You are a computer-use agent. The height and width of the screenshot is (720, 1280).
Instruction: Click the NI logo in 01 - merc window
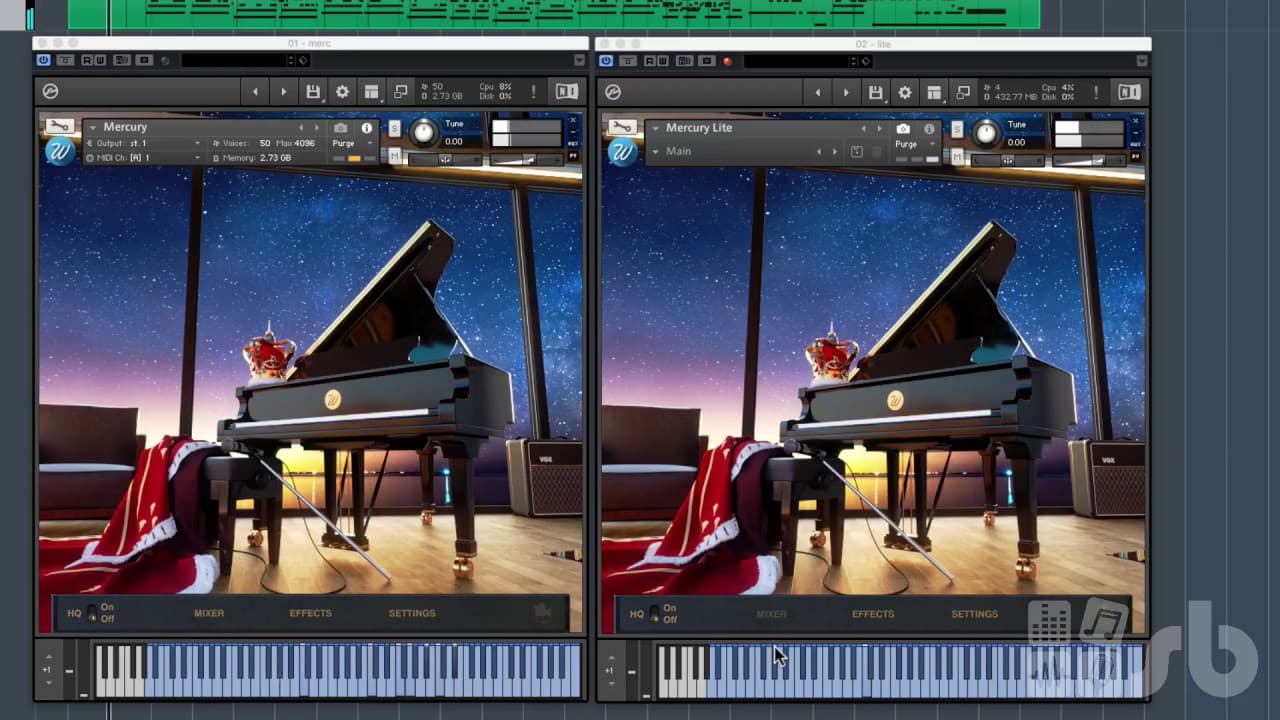coord(566,92)
